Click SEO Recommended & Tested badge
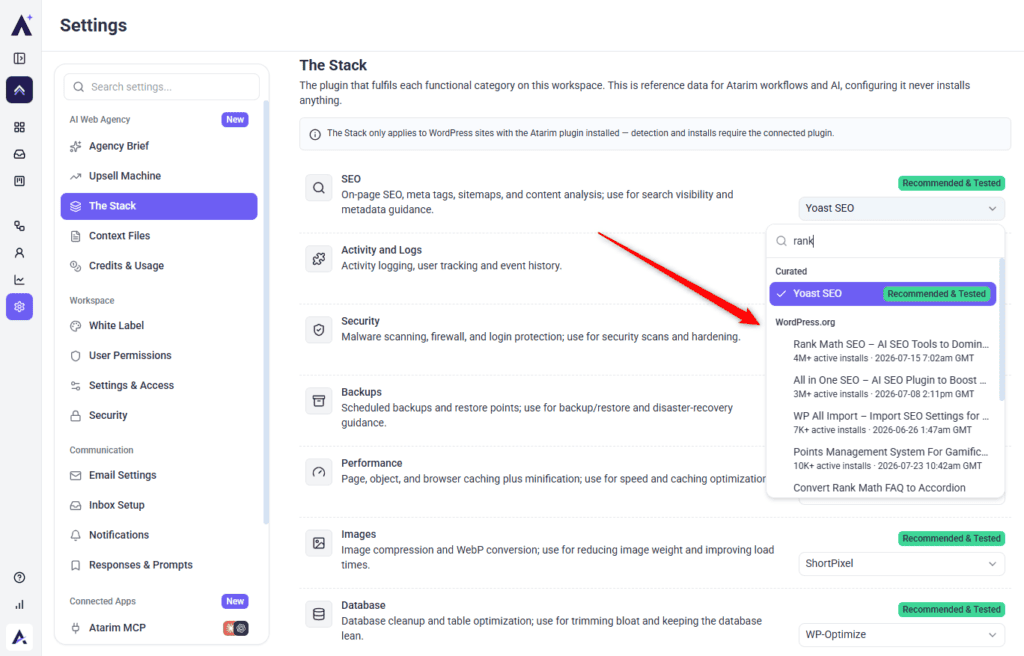Viewport: 1024px width, 656px height. [x=952, y=184]
